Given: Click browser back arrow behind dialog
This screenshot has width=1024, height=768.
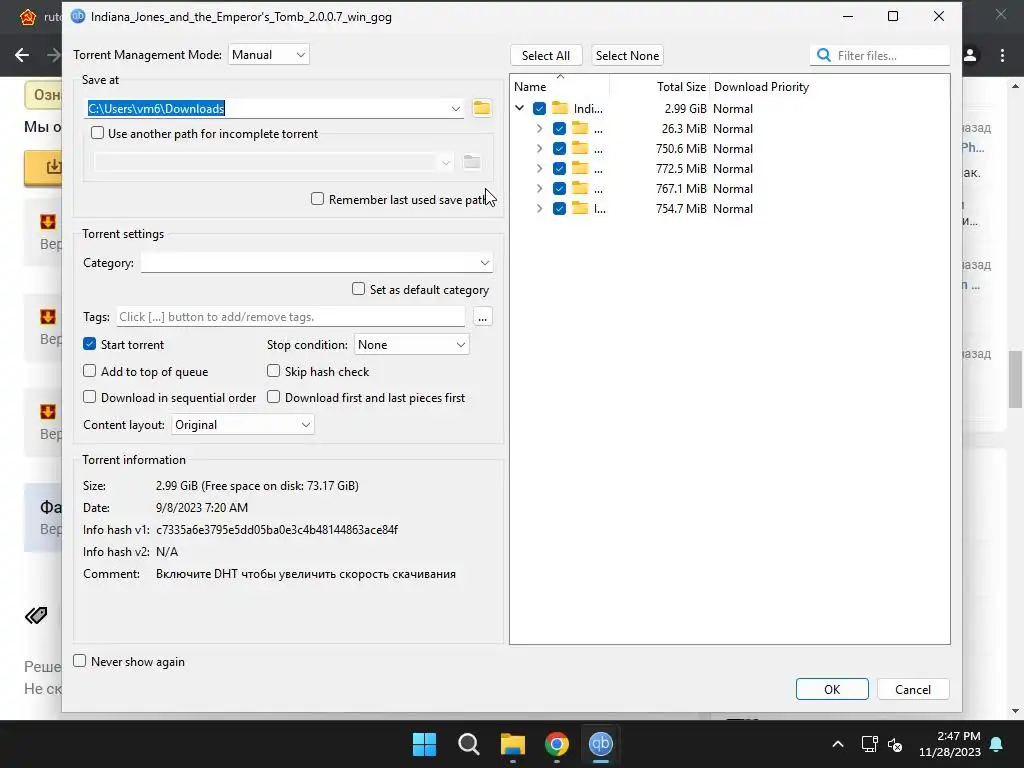Looking at the screenshot, I should click(22, 55).
